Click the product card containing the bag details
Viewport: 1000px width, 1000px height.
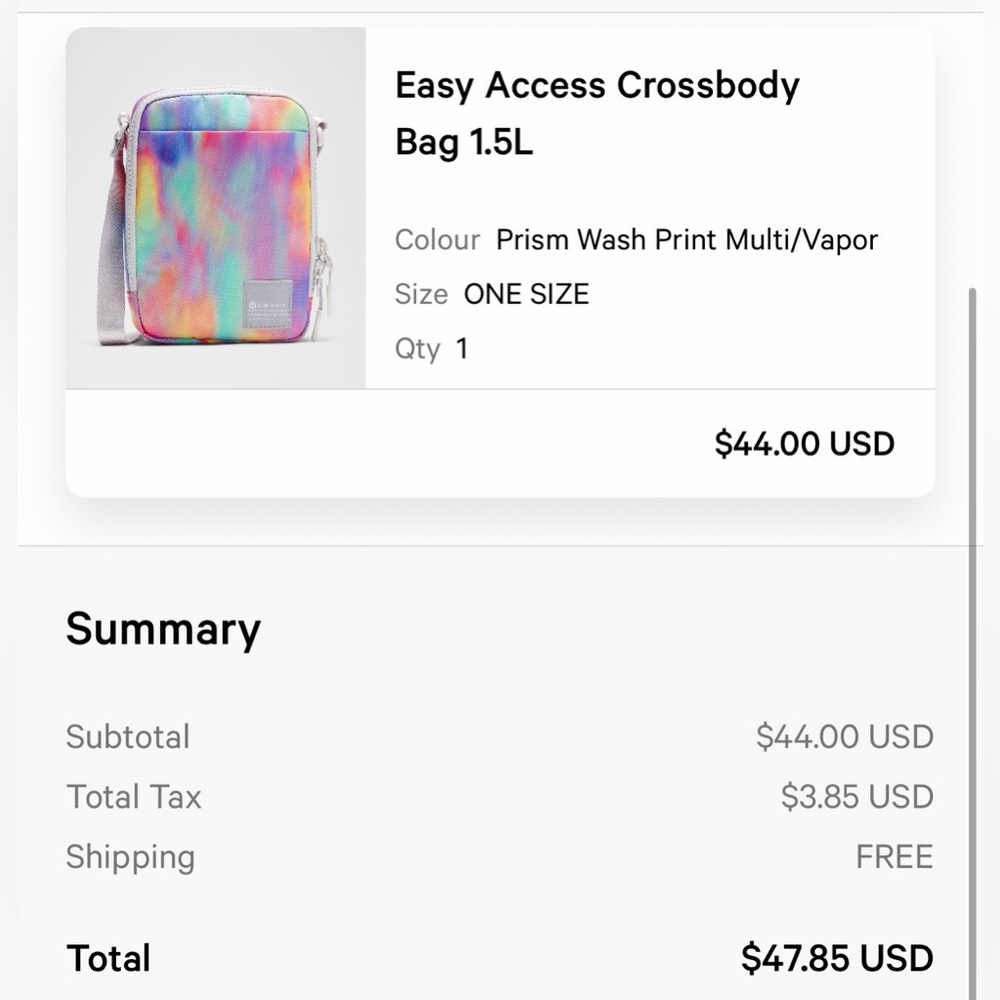point(500,260)
